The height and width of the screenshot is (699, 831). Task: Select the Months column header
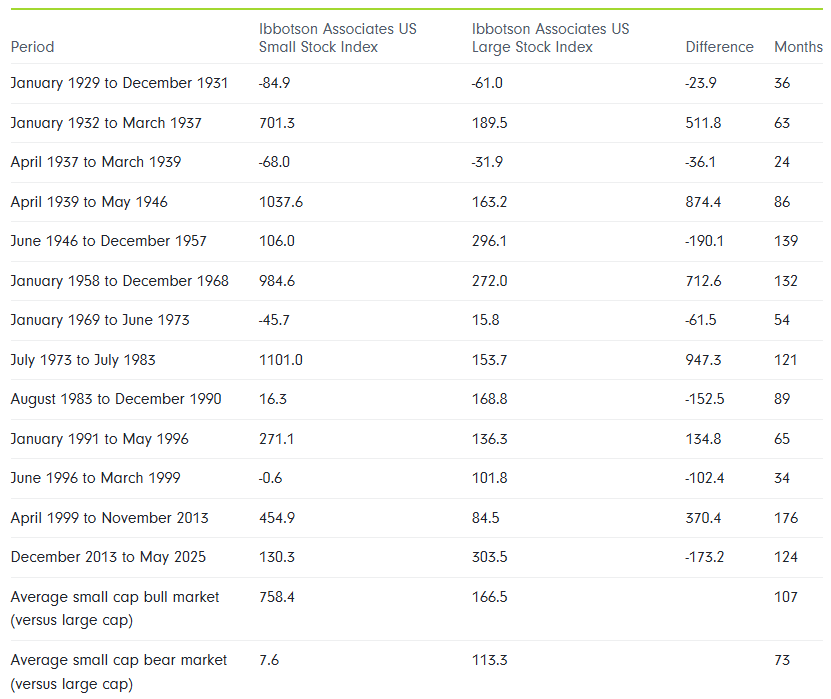[x=798, y=47]
